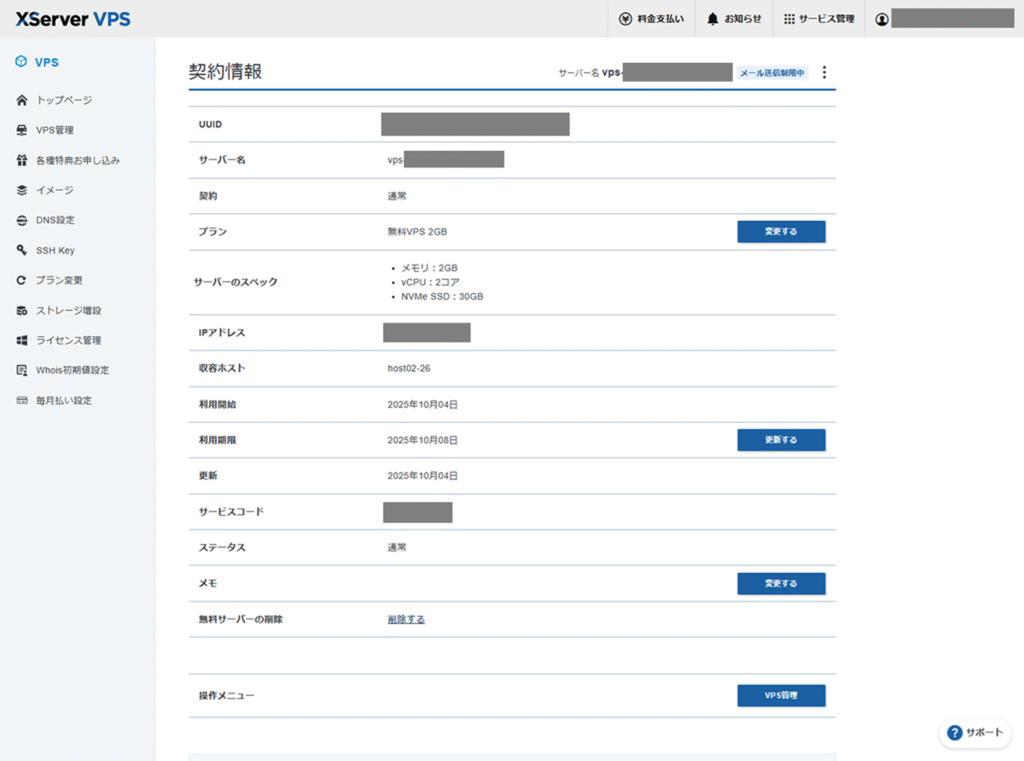
Task: Click the home icon beside トップページ
Action: click(22, 100)
